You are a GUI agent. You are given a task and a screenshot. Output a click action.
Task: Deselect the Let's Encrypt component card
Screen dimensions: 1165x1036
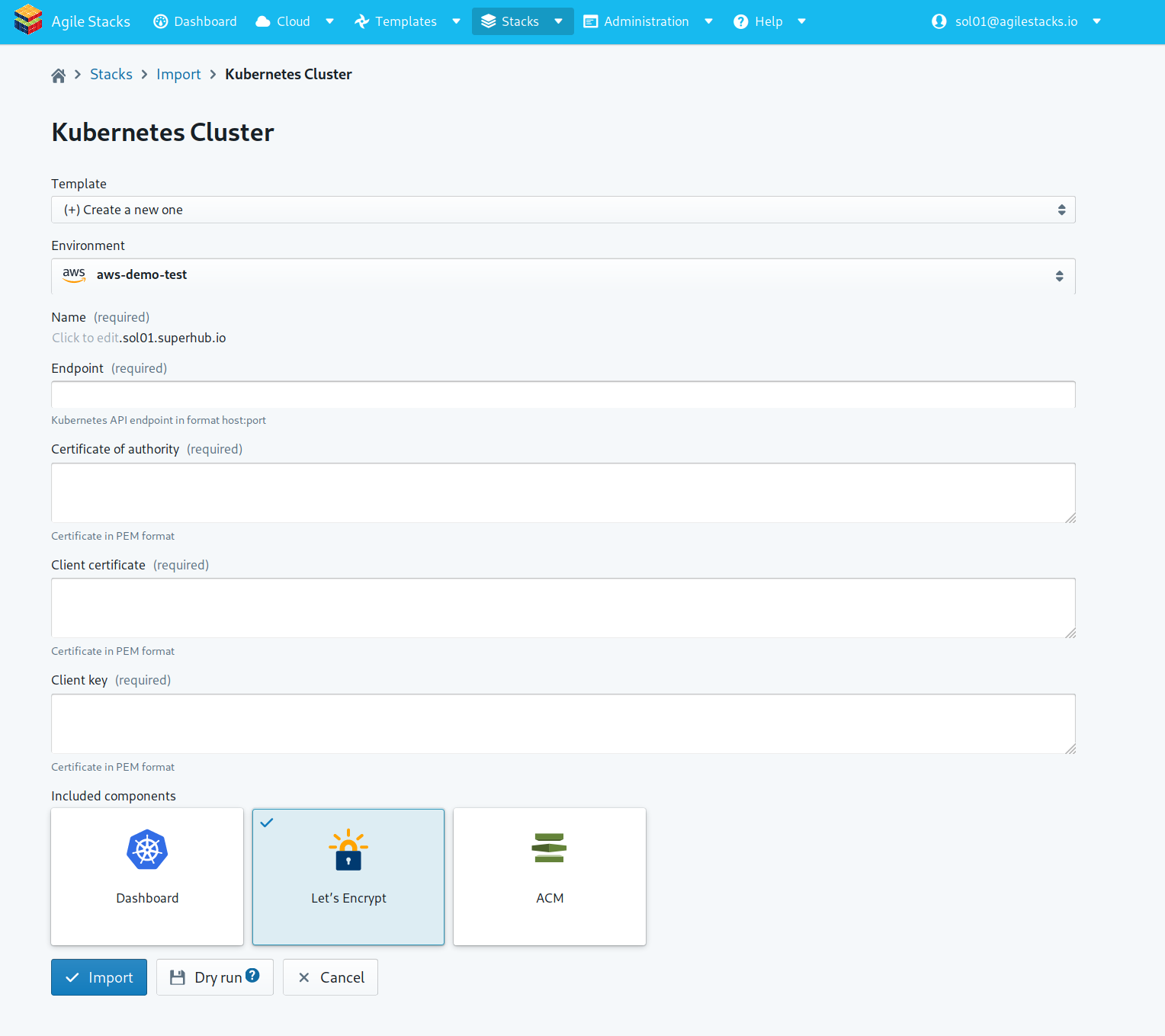tap(348, 877)
